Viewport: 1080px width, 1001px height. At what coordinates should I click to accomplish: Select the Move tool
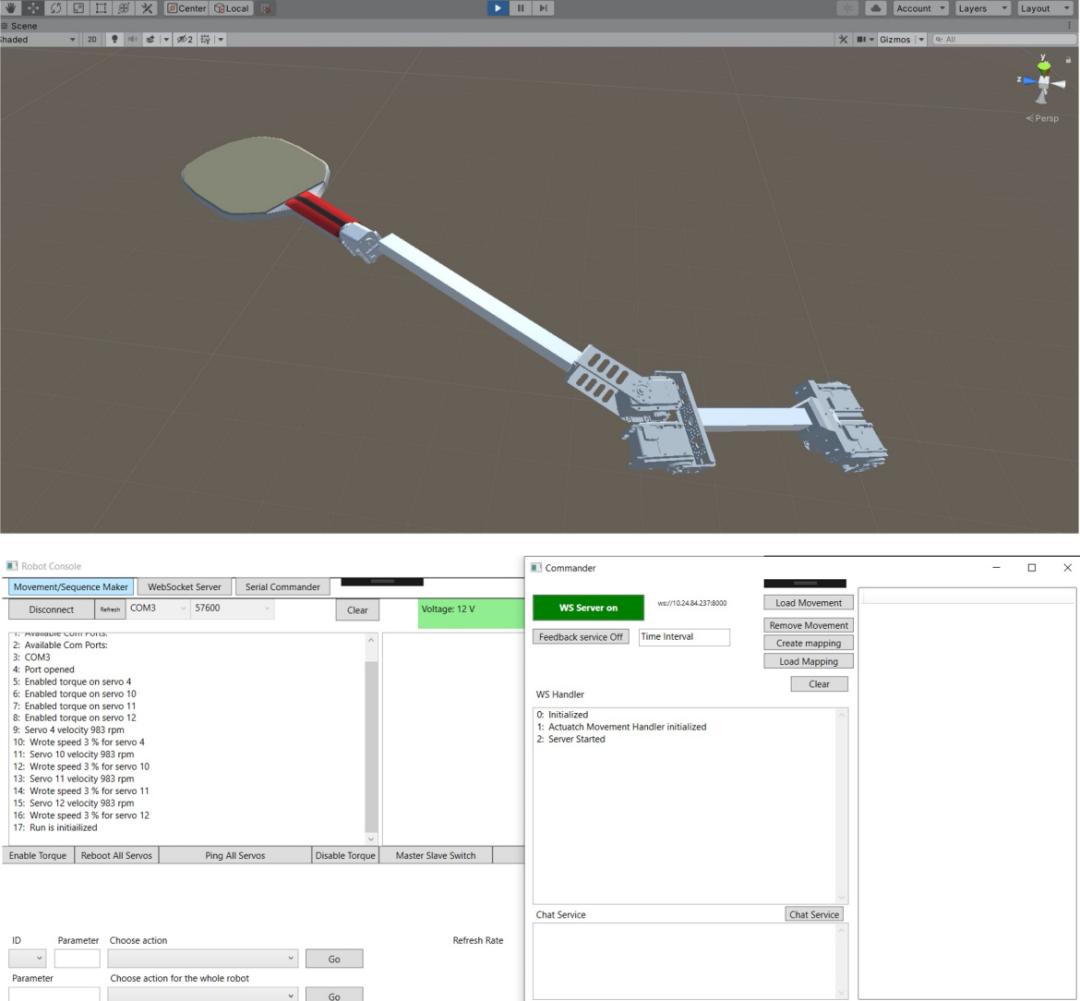click(x=34, y=8)
